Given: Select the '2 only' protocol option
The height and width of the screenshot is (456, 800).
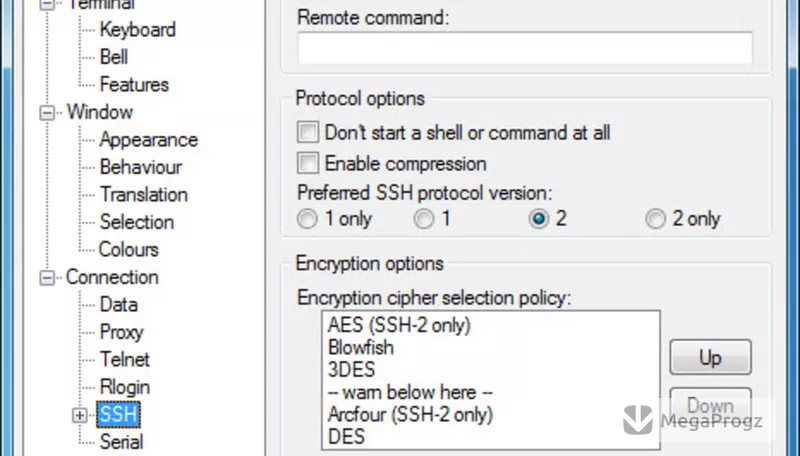Looking at the screenshot, I should click(656, 219).
